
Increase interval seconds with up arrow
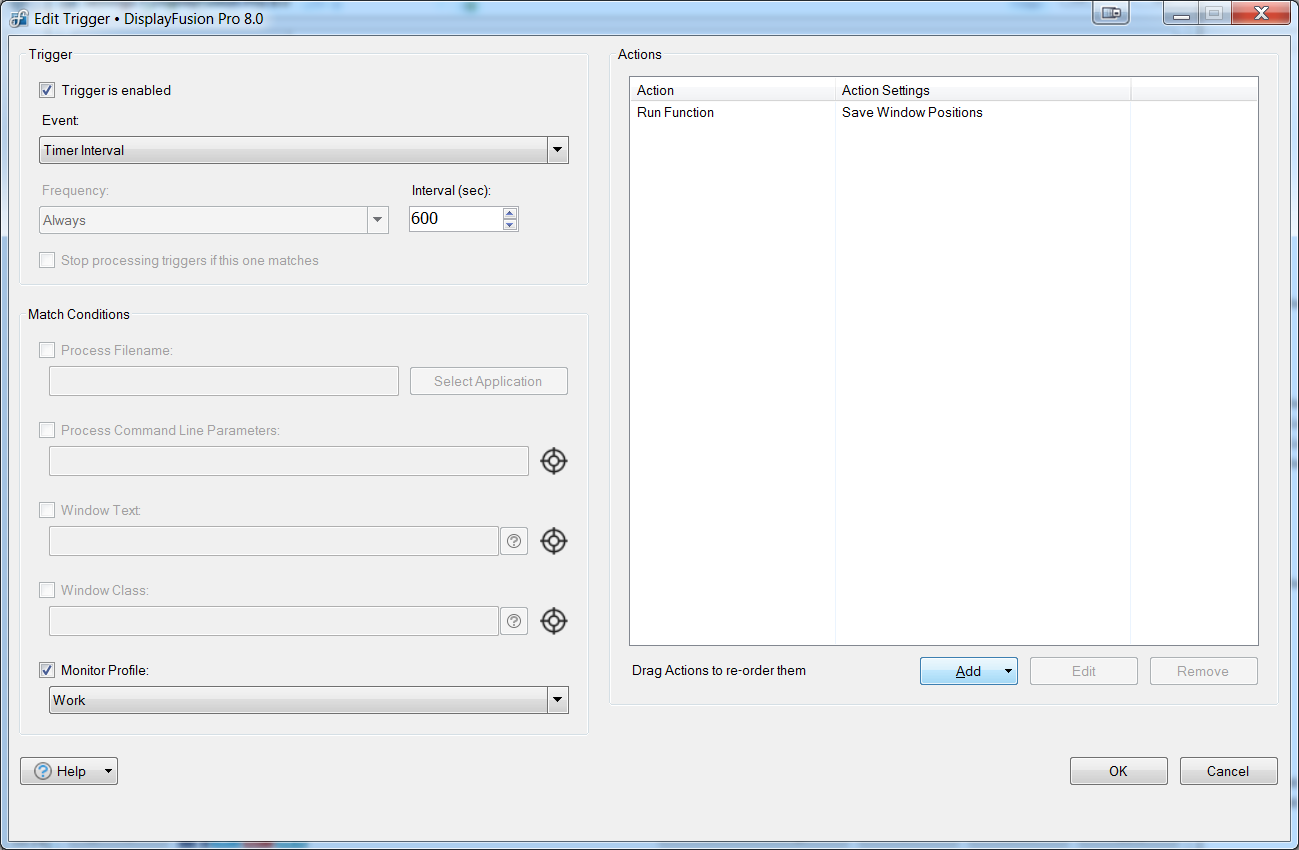click(510, 213)
